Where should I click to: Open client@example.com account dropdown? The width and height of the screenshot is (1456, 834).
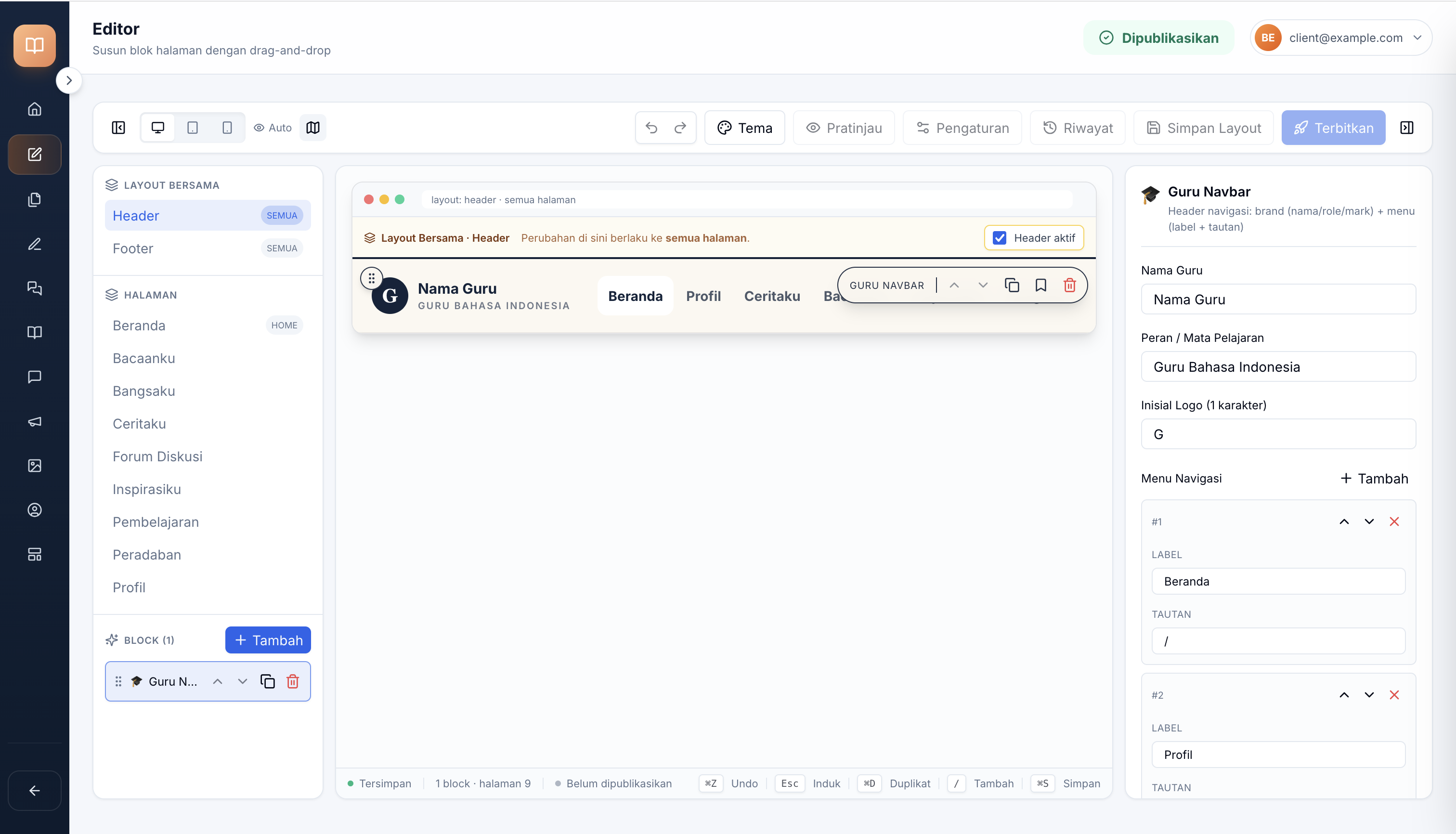point(1341,38)
